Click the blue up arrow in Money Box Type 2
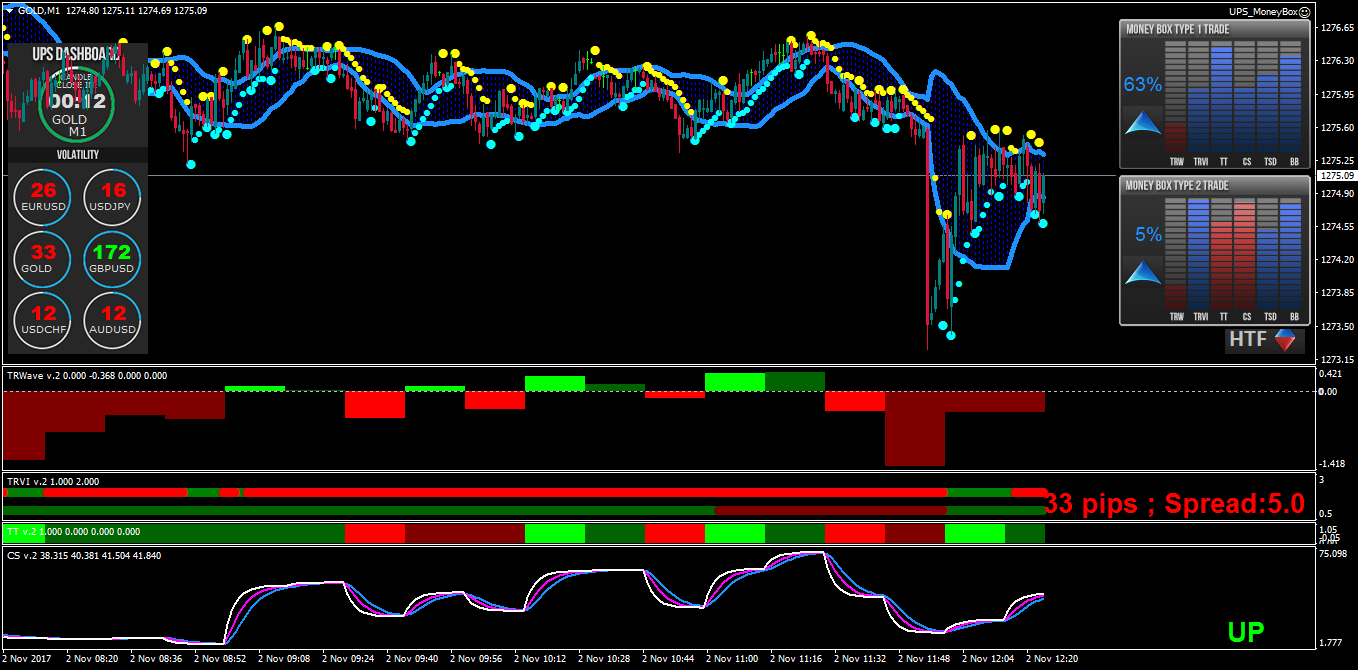The image size is (1358, 670). (1142, 272)
